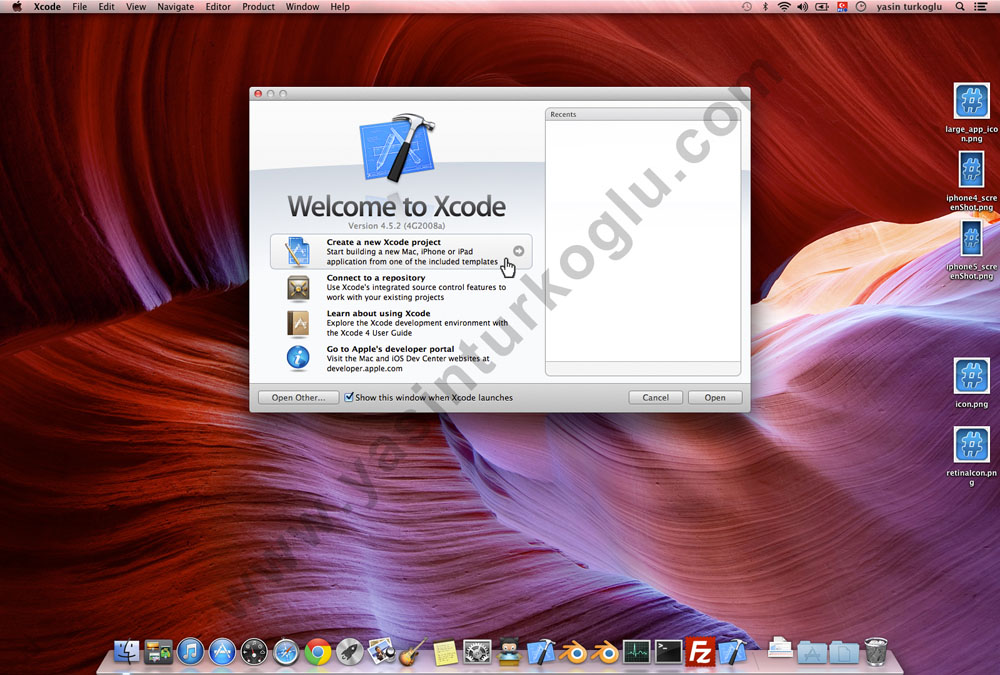Open the Help menu
Screen dimensions: 1000x675
340,6
